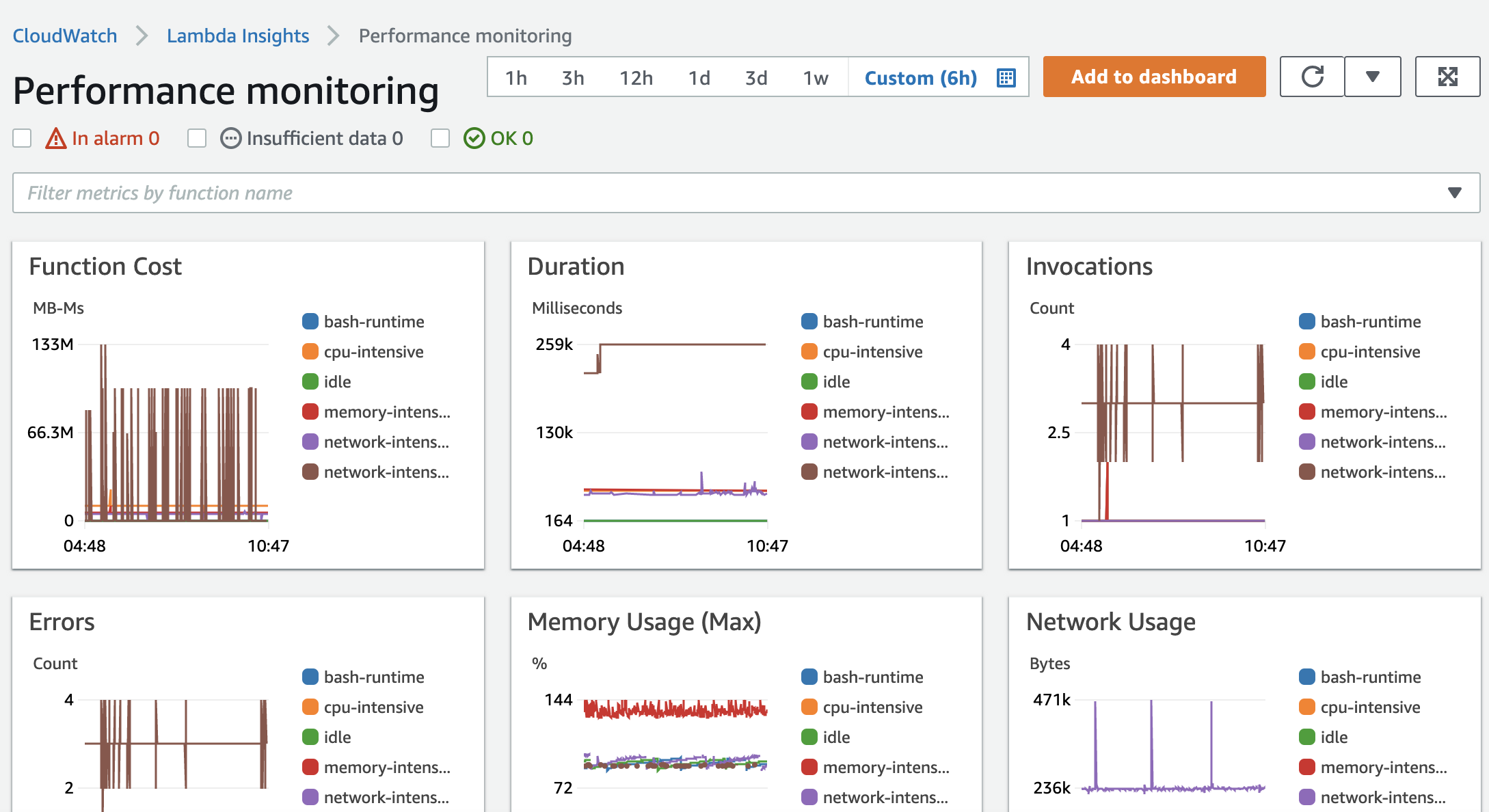Click the download/export arrow icon

1373,76
